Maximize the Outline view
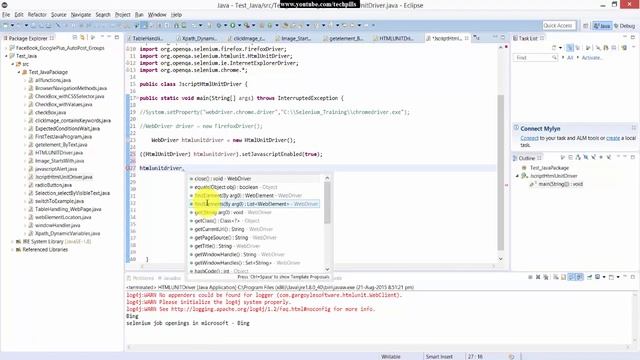This screenshot has height=360, width=640. pos(633,157)
